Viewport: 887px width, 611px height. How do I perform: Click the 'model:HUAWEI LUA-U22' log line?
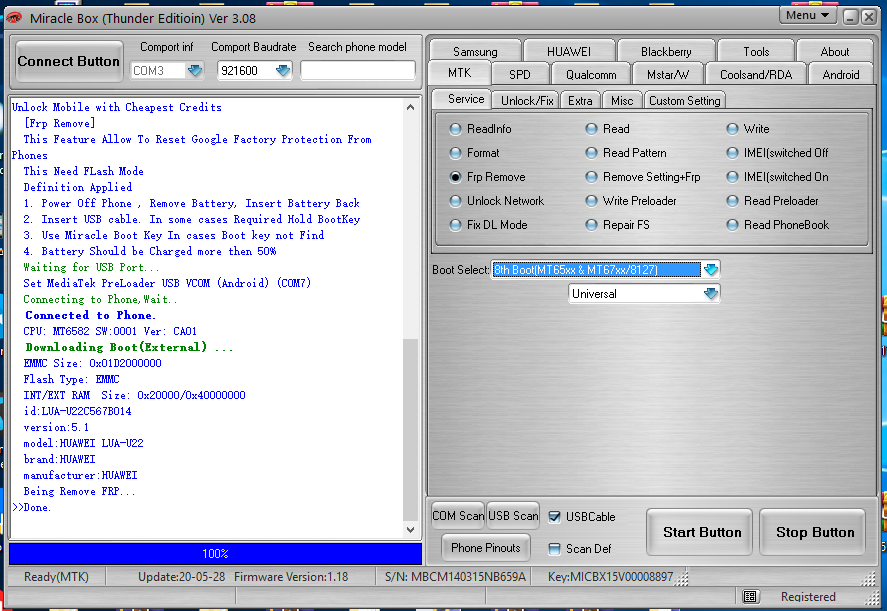click(x=83, y=443)
